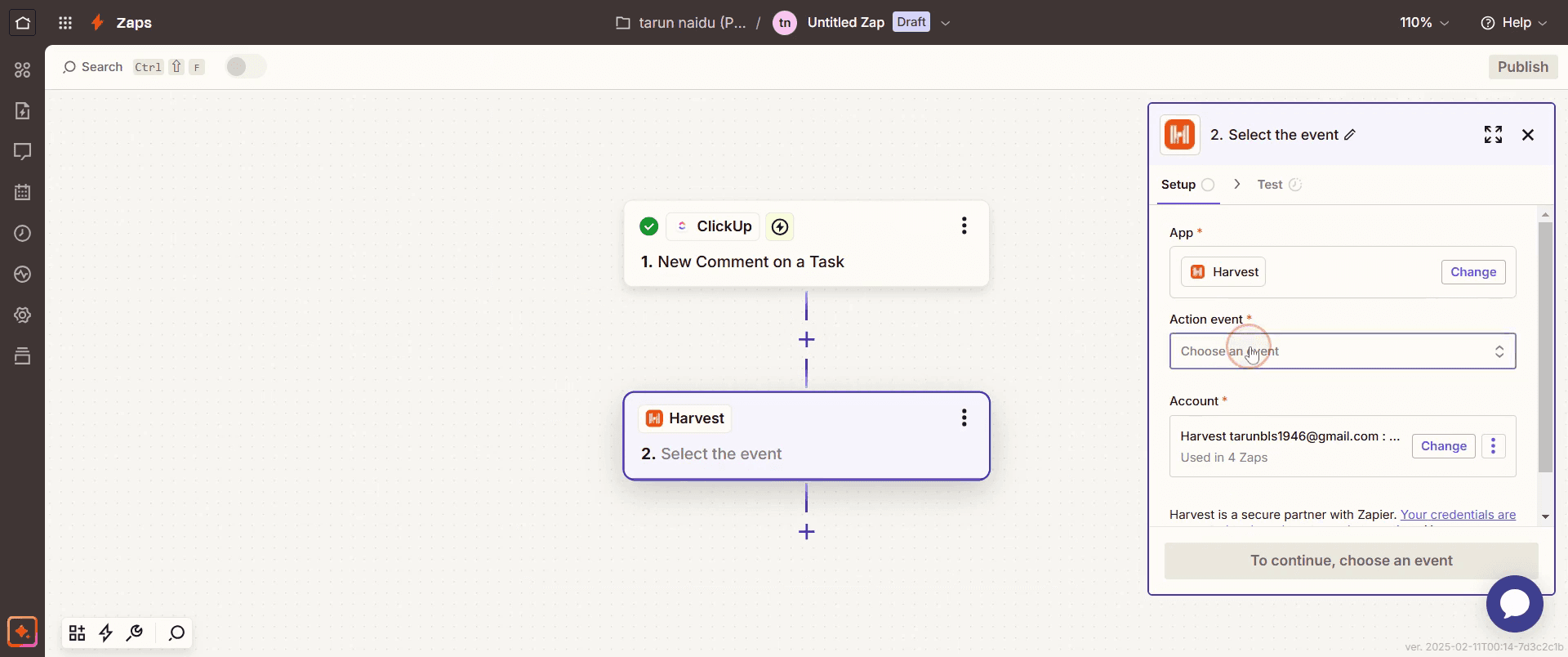This screenshot has width=1568, height=657.
Task: Click the lightning bolt icon in bottom toolbar
Action: coord(106,633)
